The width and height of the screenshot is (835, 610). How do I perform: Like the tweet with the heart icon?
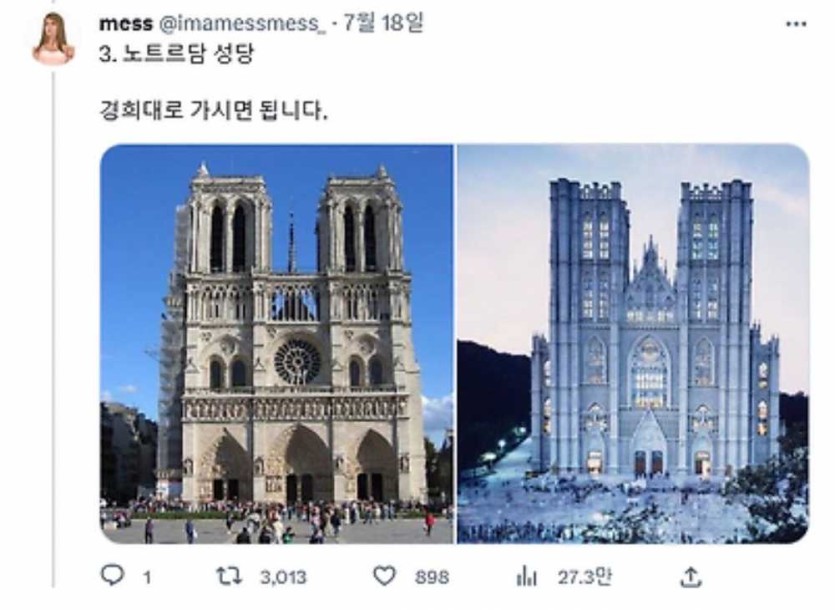(384, 576)
